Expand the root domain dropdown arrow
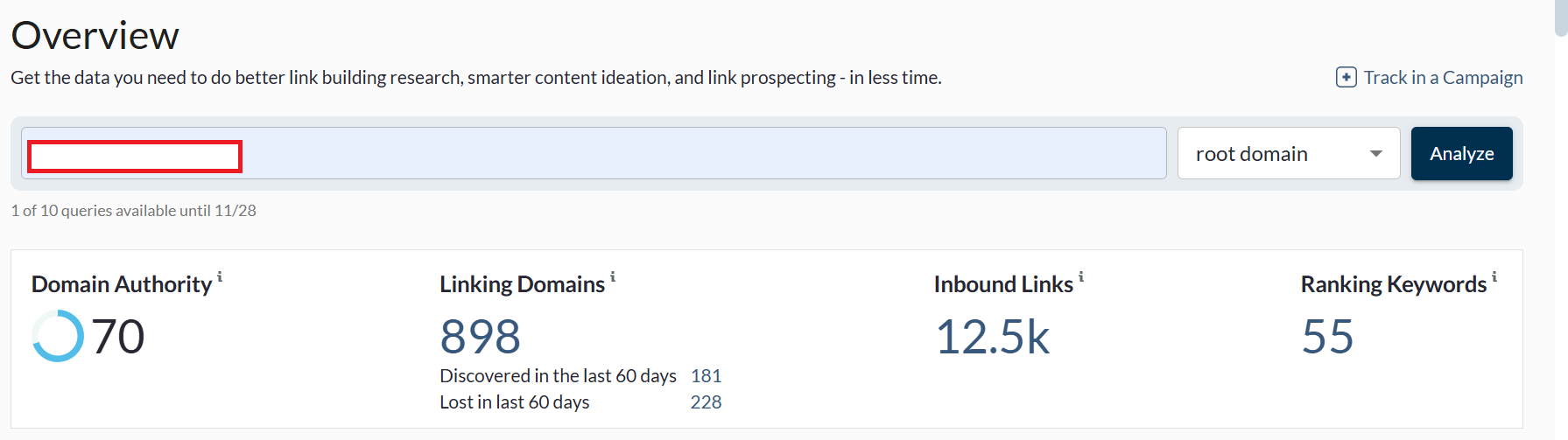 click(x=1376, y=154)
